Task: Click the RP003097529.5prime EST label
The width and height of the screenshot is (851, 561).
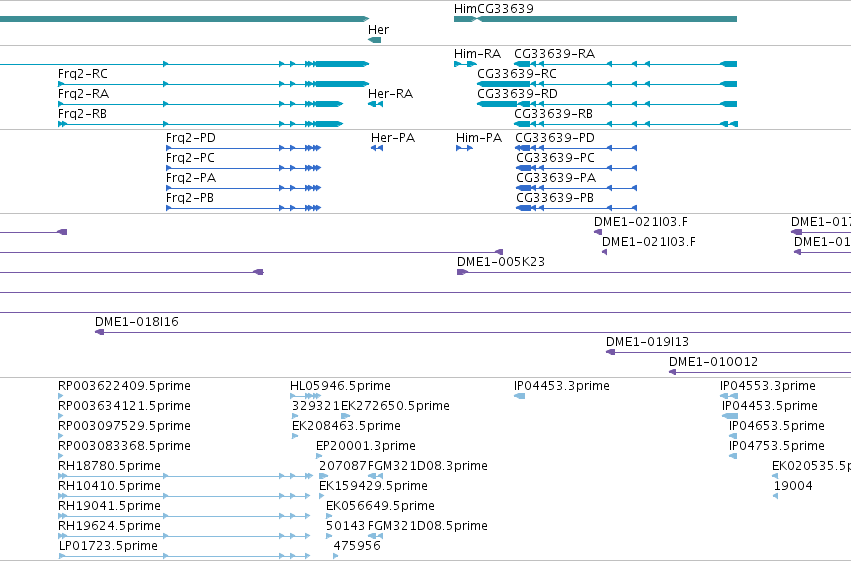Action: (x=124, y=426)
